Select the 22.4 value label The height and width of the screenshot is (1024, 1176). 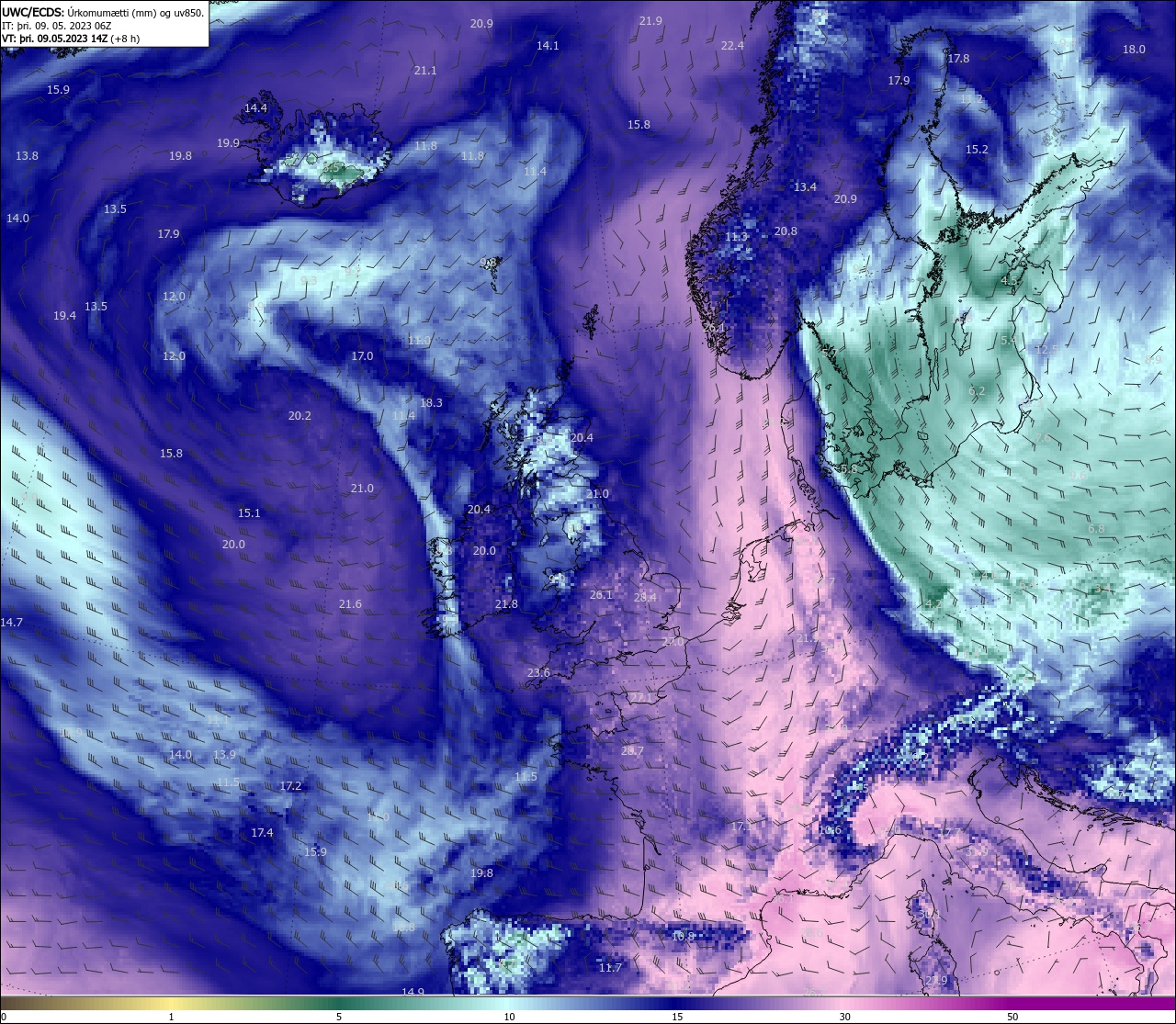732,45
